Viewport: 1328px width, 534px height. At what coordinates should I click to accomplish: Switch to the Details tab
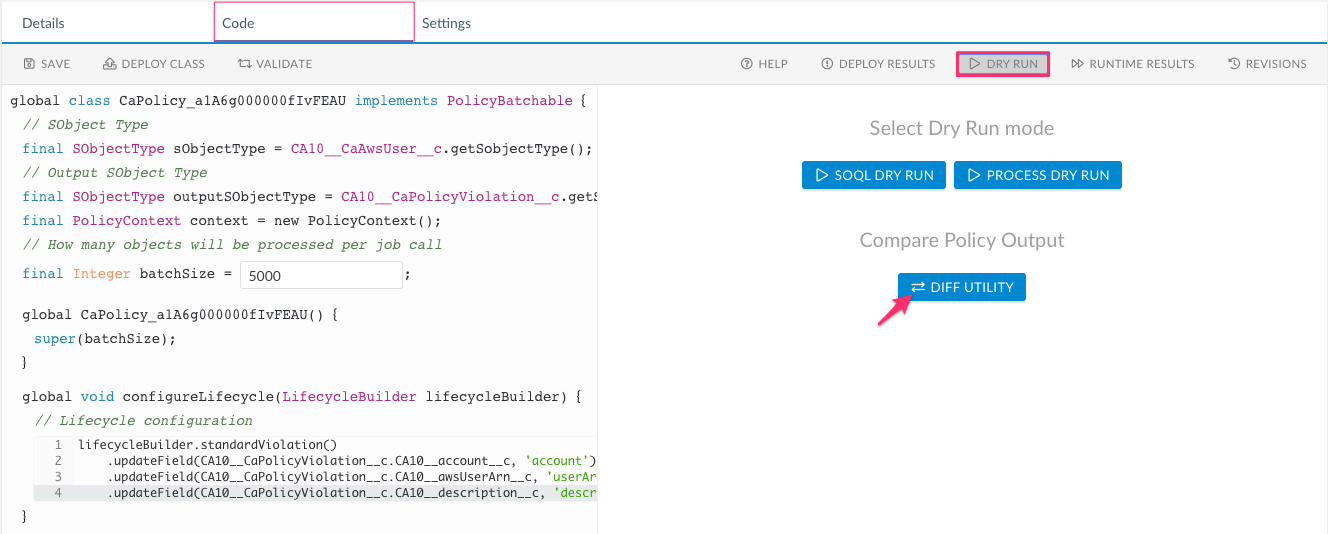click(x=43, y=23)
